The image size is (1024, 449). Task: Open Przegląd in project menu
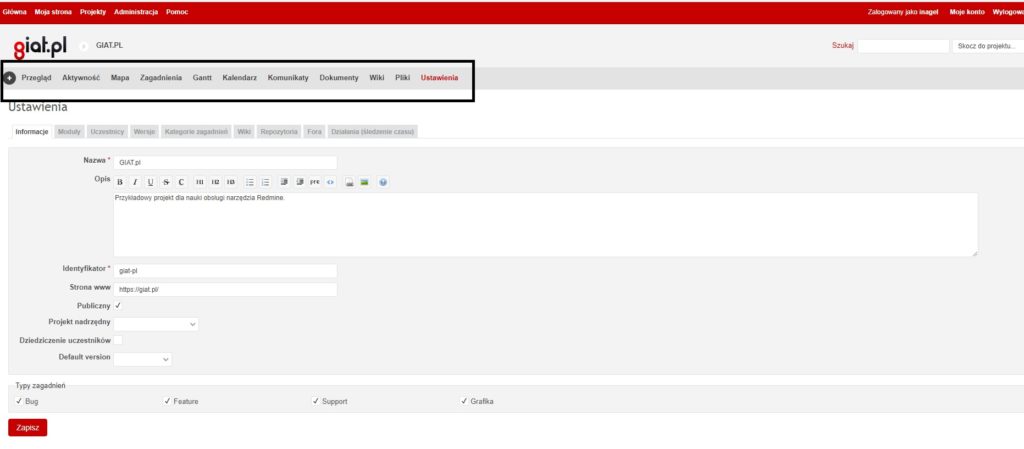[37, 78]
